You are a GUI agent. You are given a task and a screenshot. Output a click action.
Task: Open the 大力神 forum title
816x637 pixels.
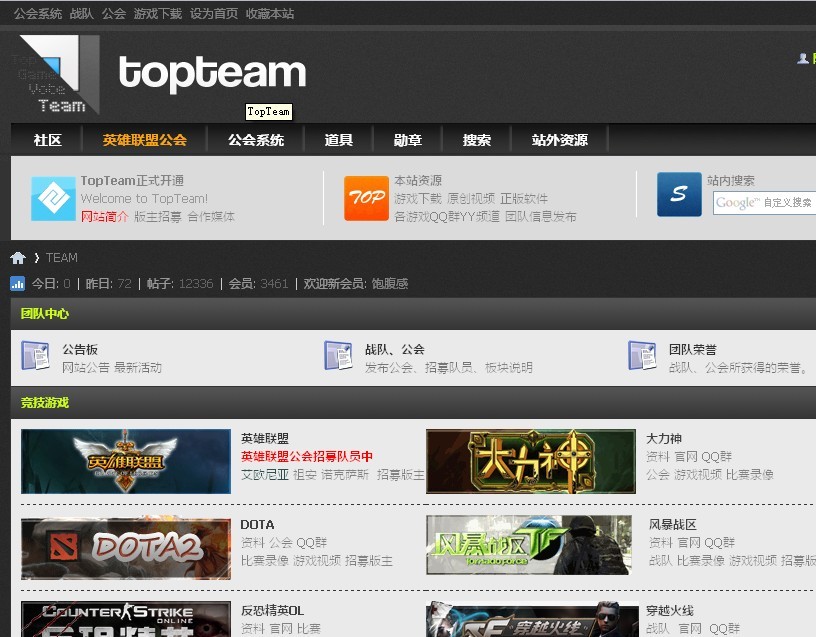pos(664,438)
